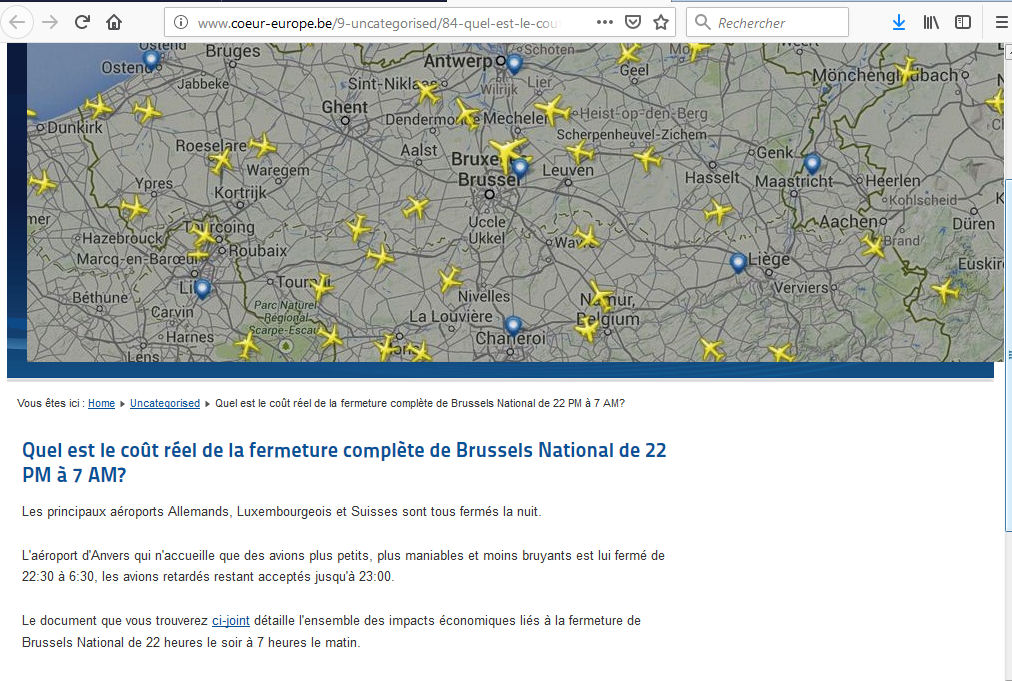Select the airplane near Waregem

click(x=263, y=145)
